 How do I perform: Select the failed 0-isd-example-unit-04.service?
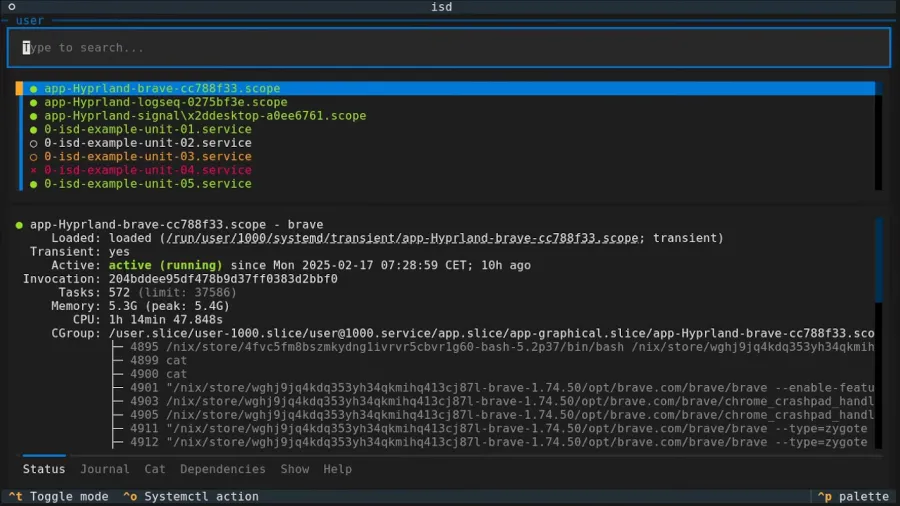pos(147,170)
